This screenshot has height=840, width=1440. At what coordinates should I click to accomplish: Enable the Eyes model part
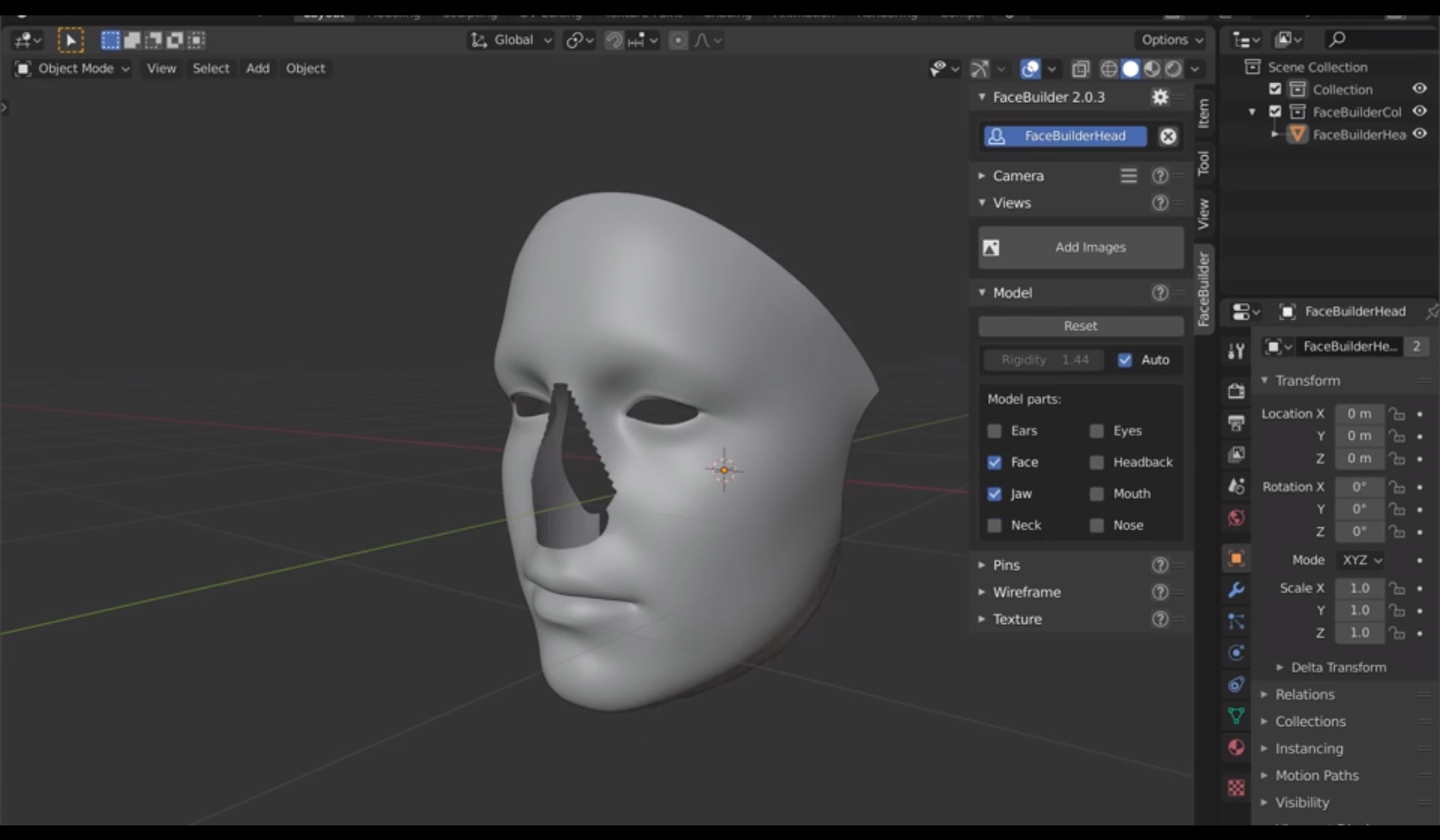1096,430
